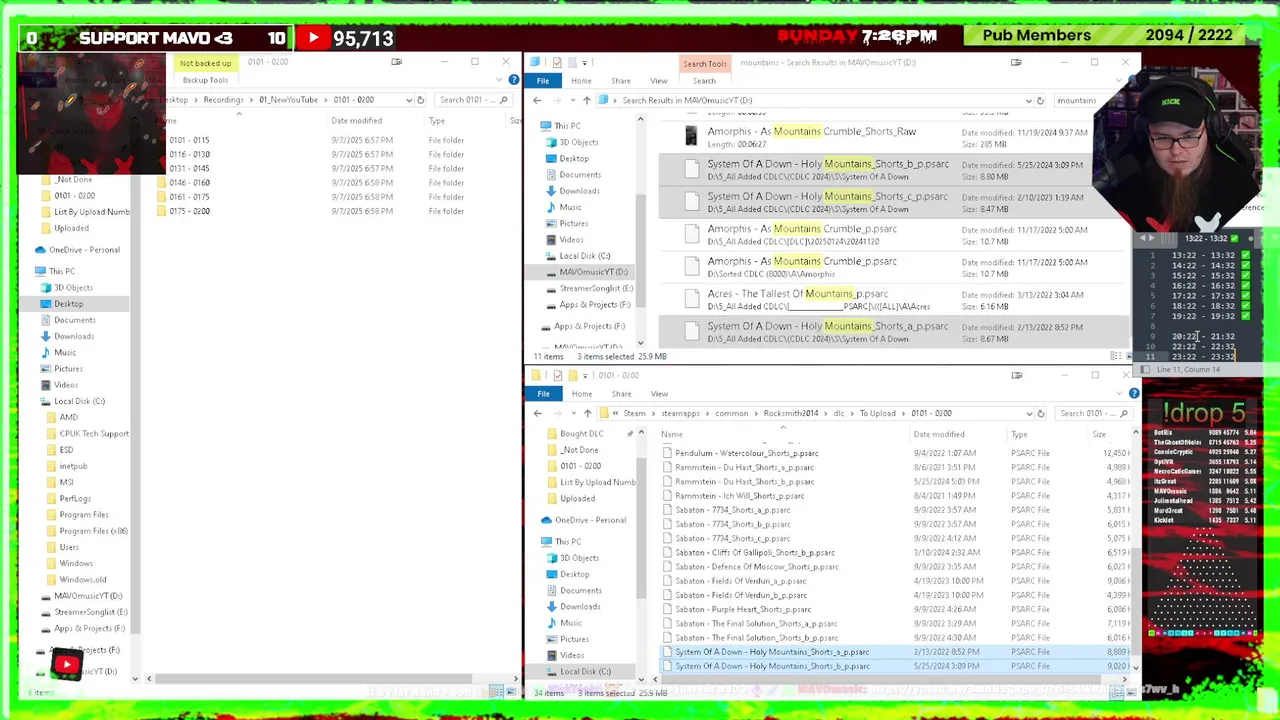Click Up arrow in mountains search window

coord(586,100)
